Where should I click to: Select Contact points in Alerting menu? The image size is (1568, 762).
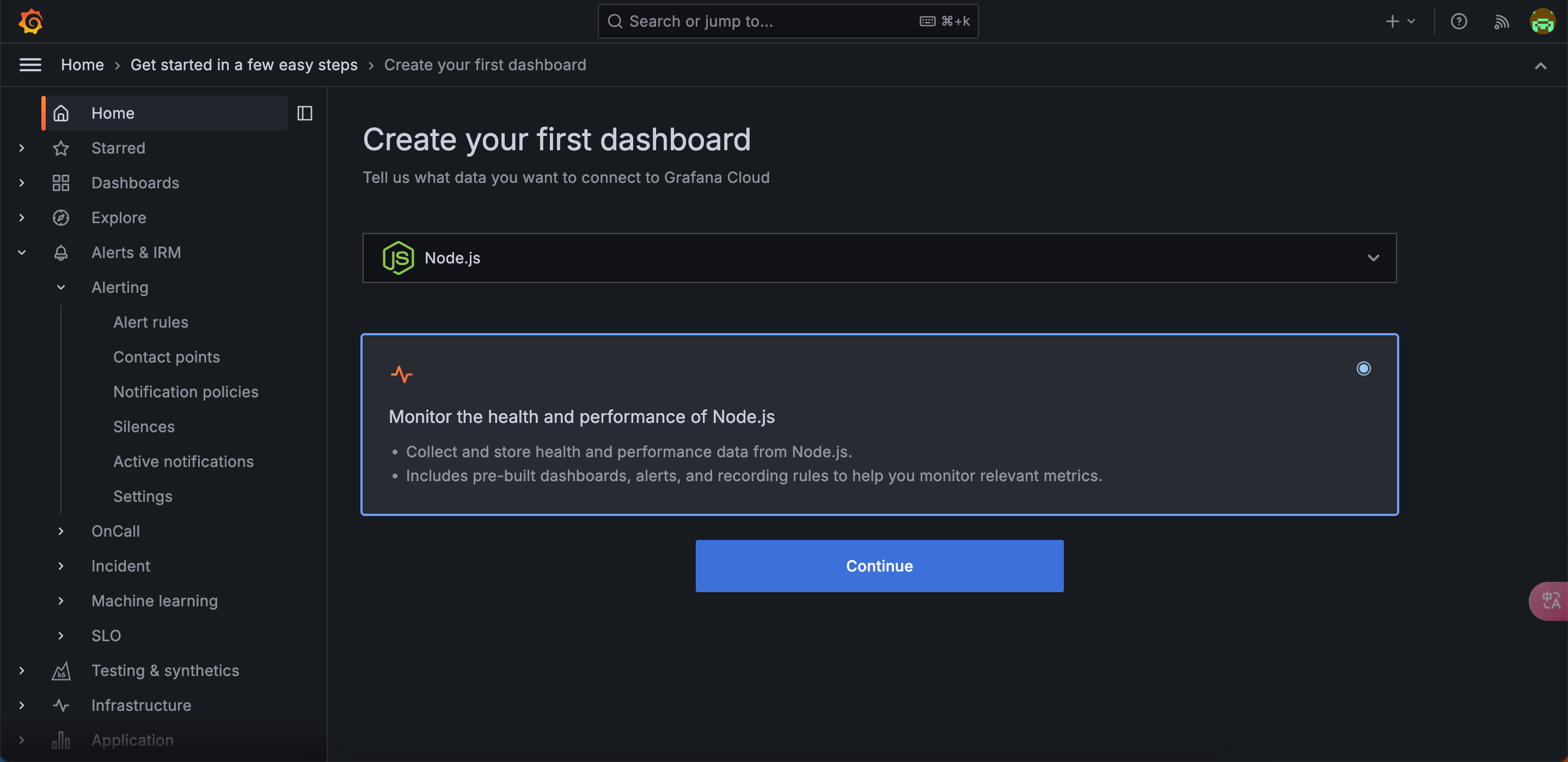point(166,357)
